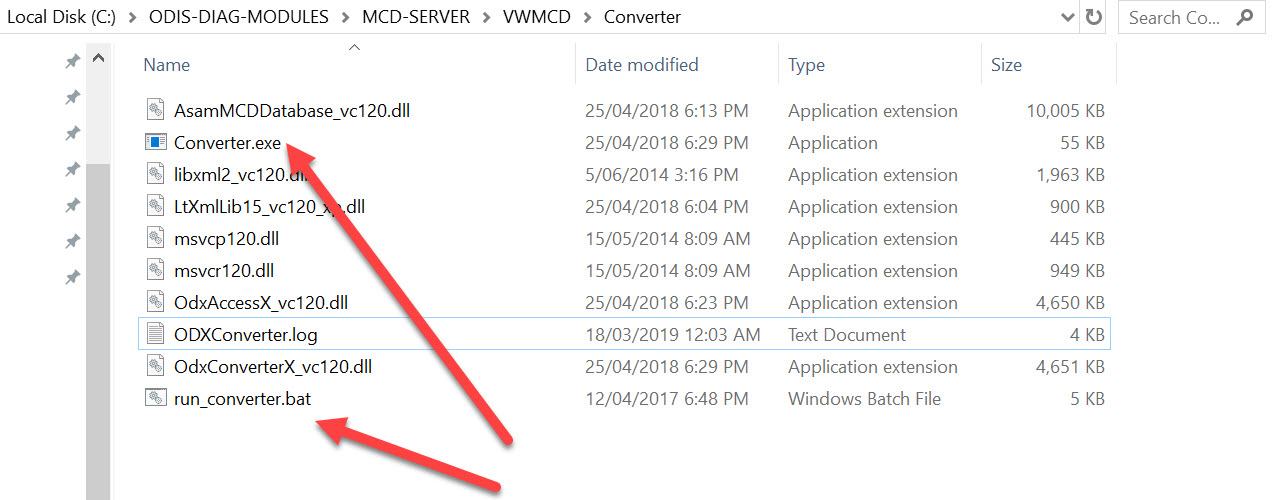
Task: Select the AsamMCDDatabase_vc120.dll file icon
Action: [x=155, y=111]
